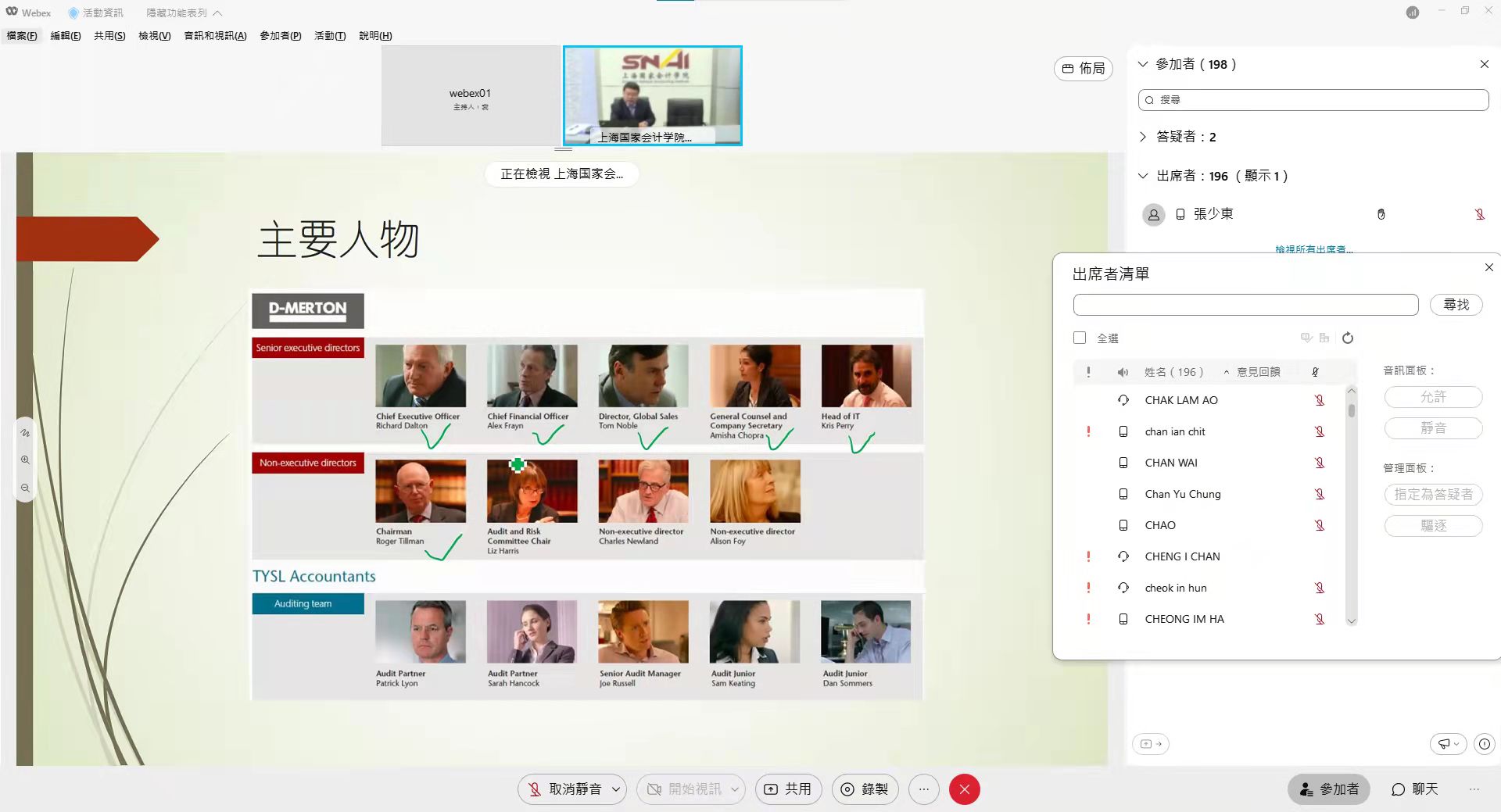Click the 驅逐 expel button
The width and height of the screenshot is (1501, 812).
point(1433,526)
